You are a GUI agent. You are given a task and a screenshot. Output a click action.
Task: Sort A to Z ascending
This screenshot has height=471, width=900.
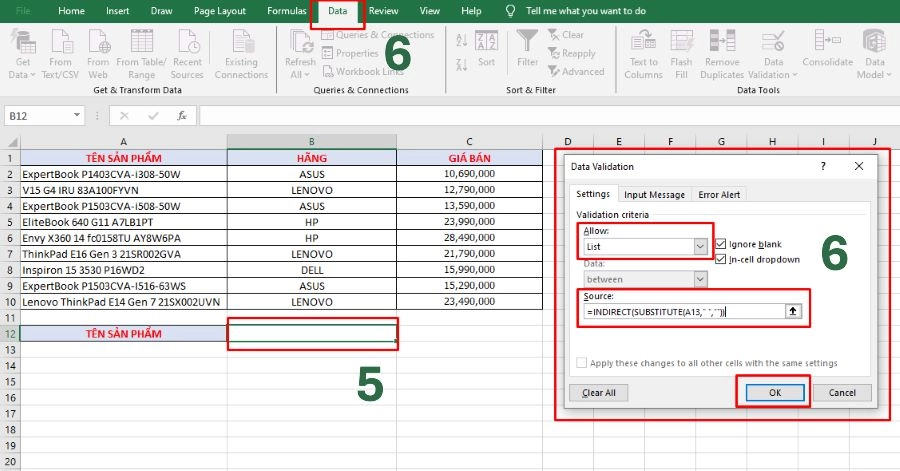461,41
